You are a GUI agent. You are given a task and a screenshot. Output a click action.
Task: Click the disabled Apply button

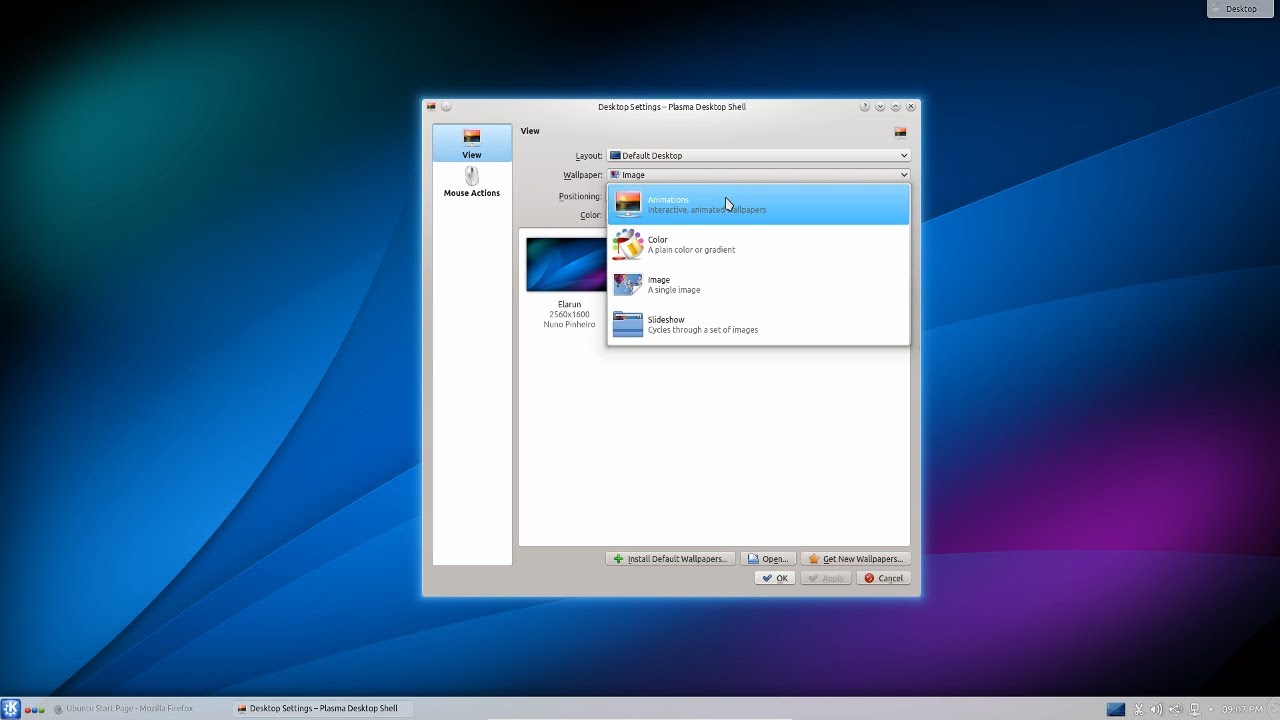[826, 578]
